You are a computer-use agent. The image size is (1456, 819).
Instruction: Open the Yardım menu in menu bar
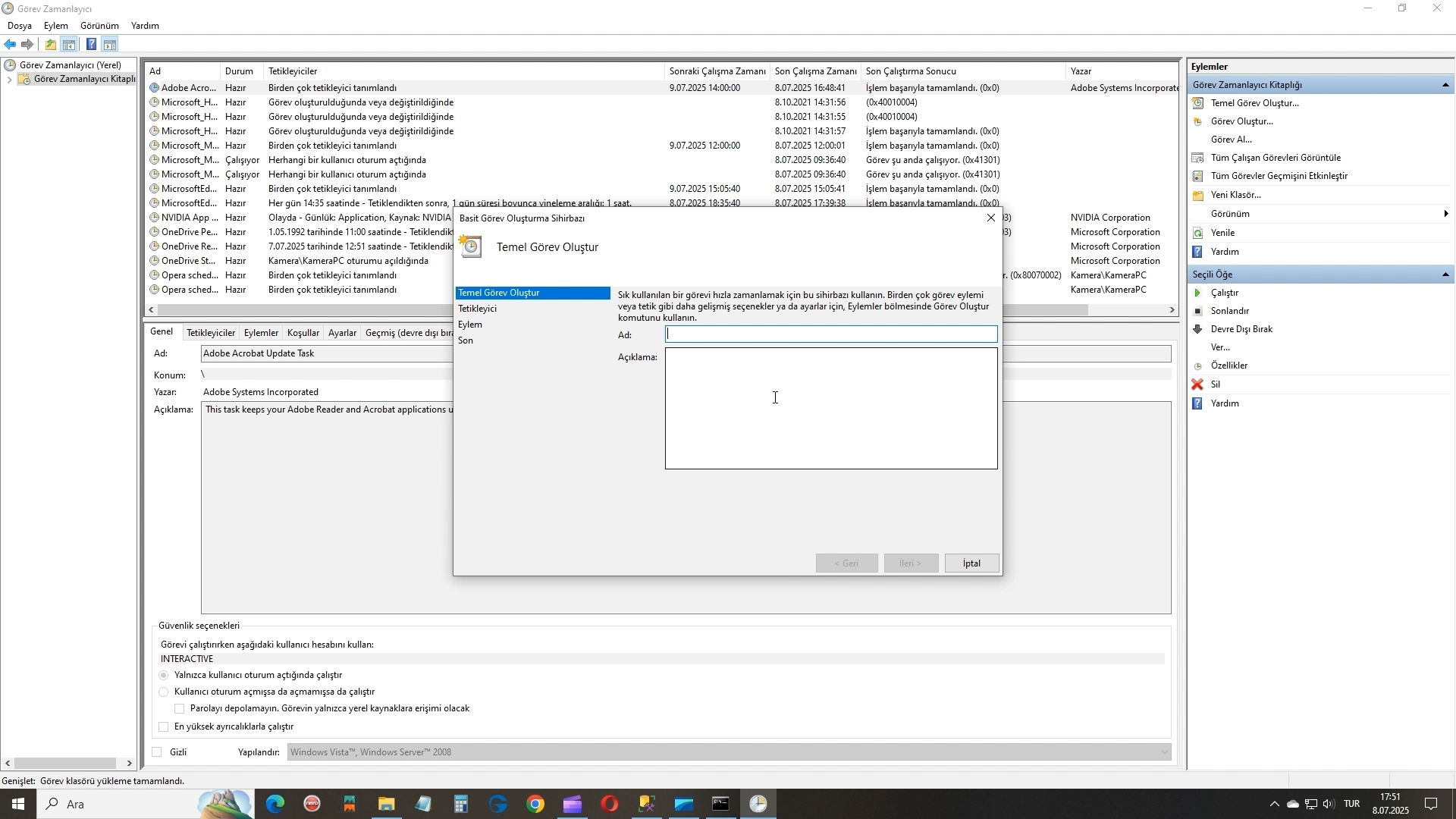point(145,26)
